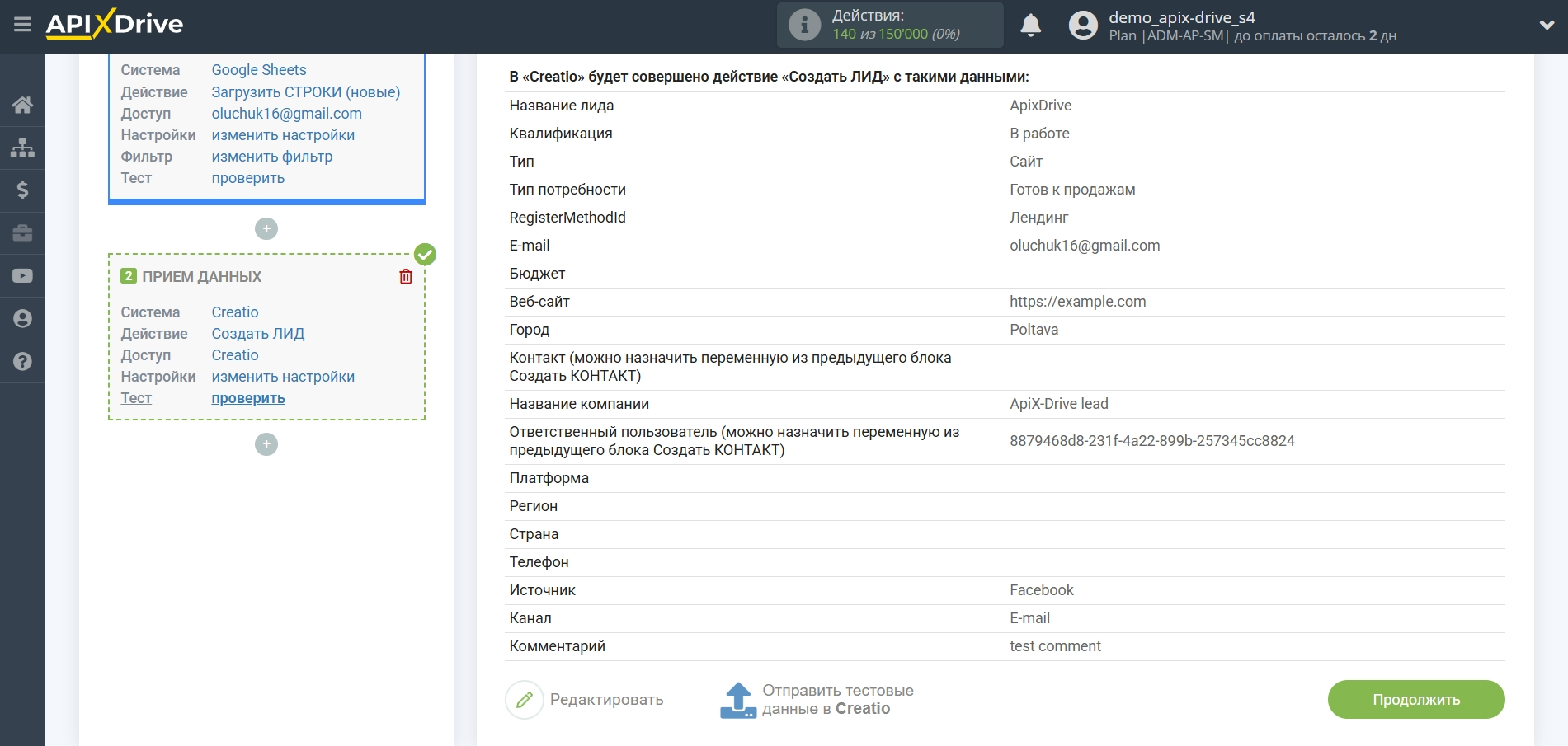Click the home icon in the sidebar

coord(22,105)
